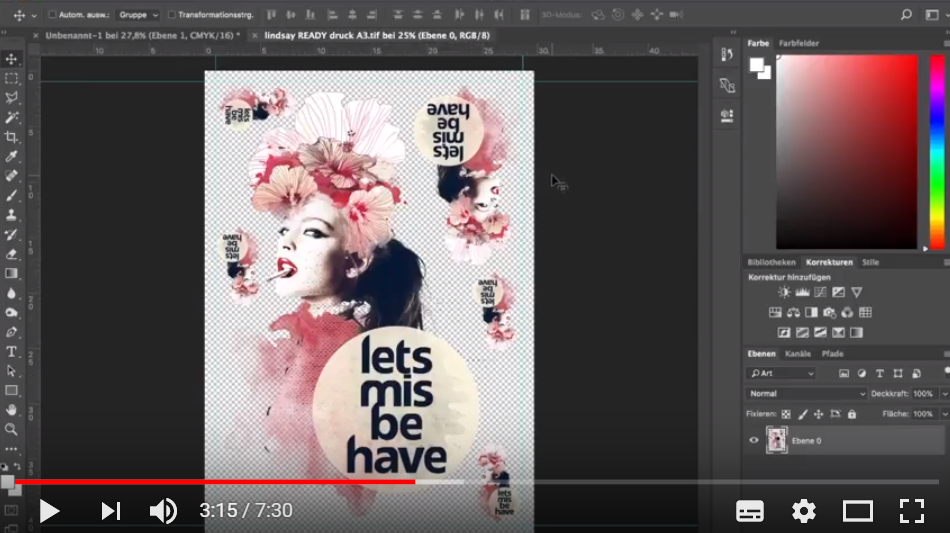Add Vibrance adjustment triangle icon
The width and height of the screenshot is (950, 533).
pos(857,292)
